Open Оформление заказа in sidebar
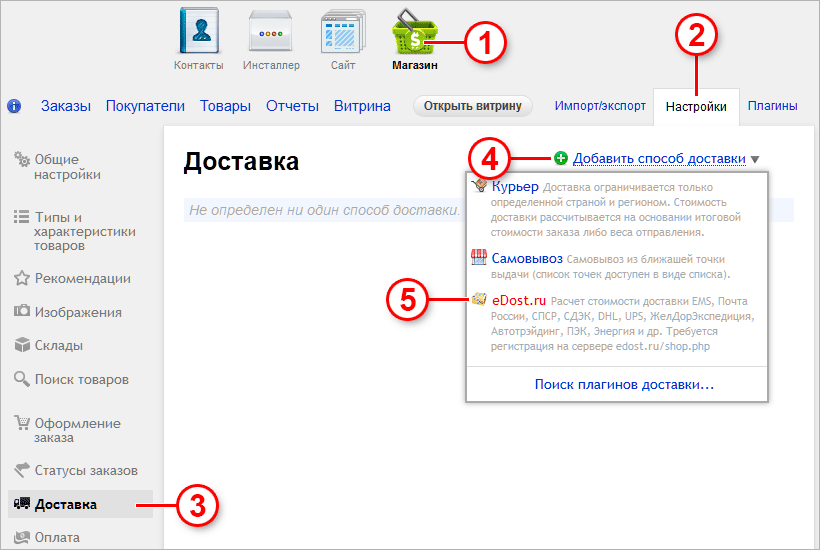Image resolution: width=820 pixels, height=550 pixels. click(77, 430)
